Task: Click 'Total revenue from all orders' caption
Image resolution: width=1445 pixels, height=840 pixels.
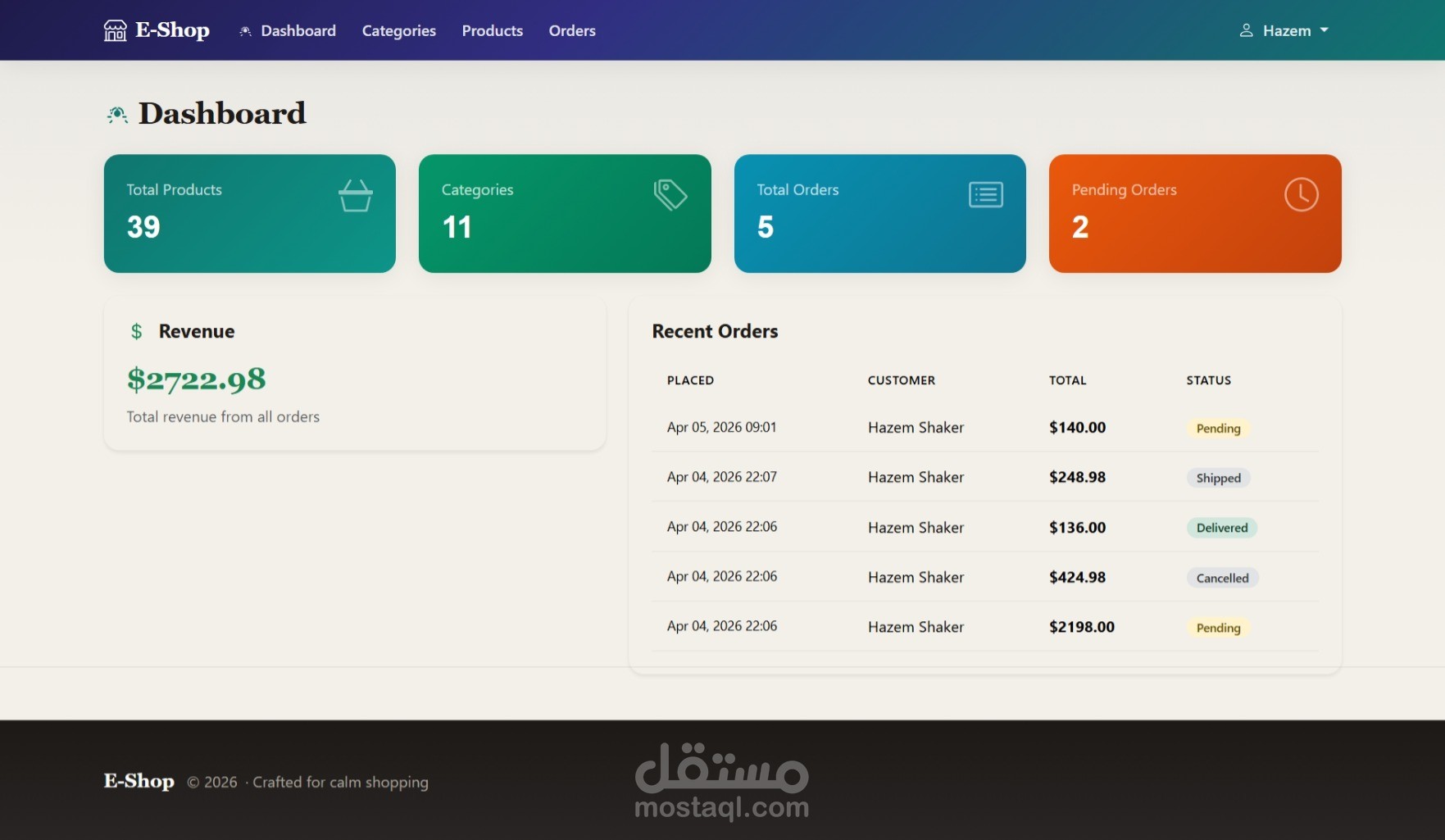Action: (x=223, y=416)
